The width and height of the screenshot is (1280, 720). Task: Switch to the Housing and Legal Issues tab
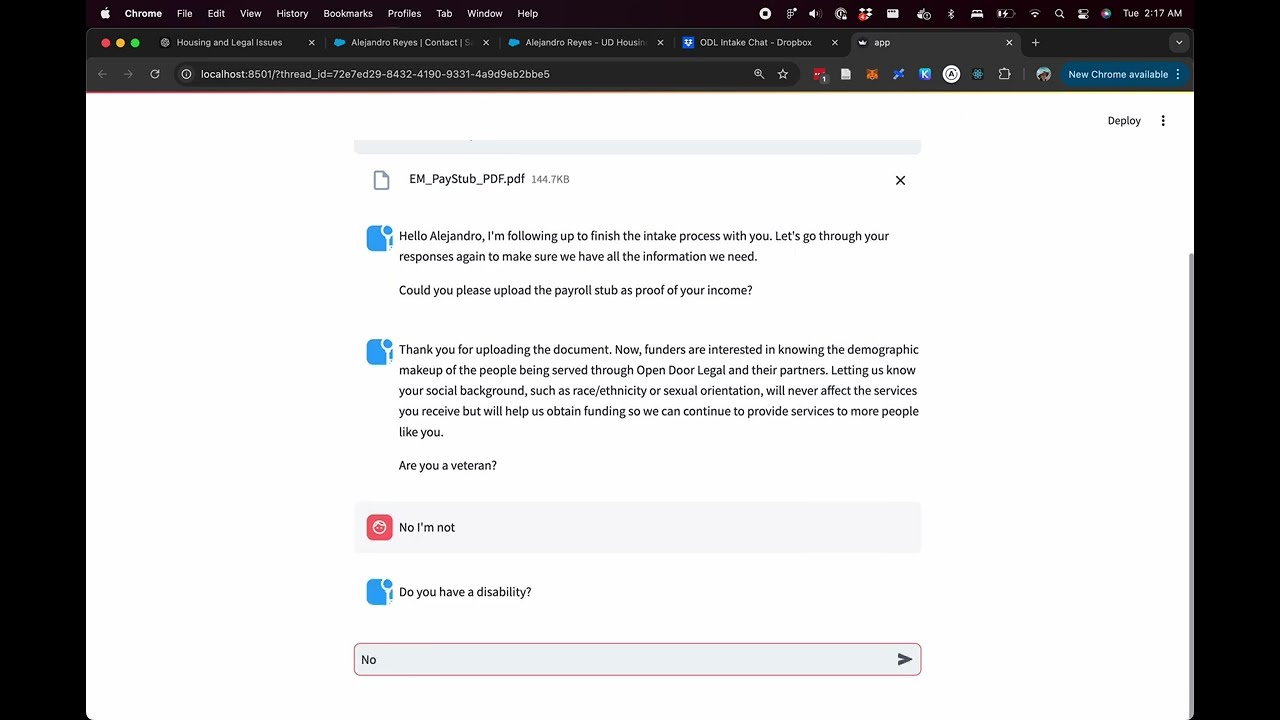coord(229,43)
